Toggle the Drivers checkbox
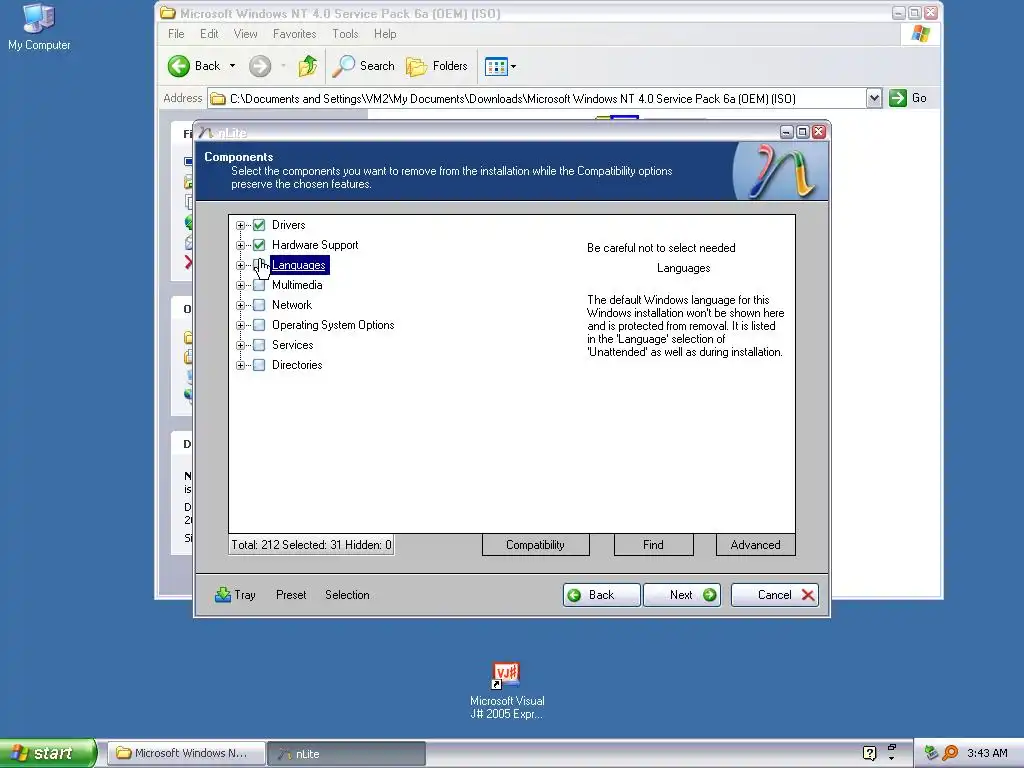Image resolution: width=1024 pixels, height=768 pixels. (x=259, y=225)
